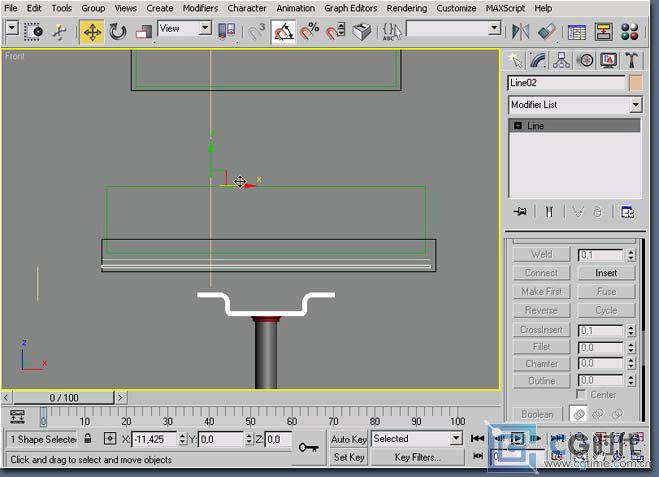Click the Make First button

pos(541,291)
